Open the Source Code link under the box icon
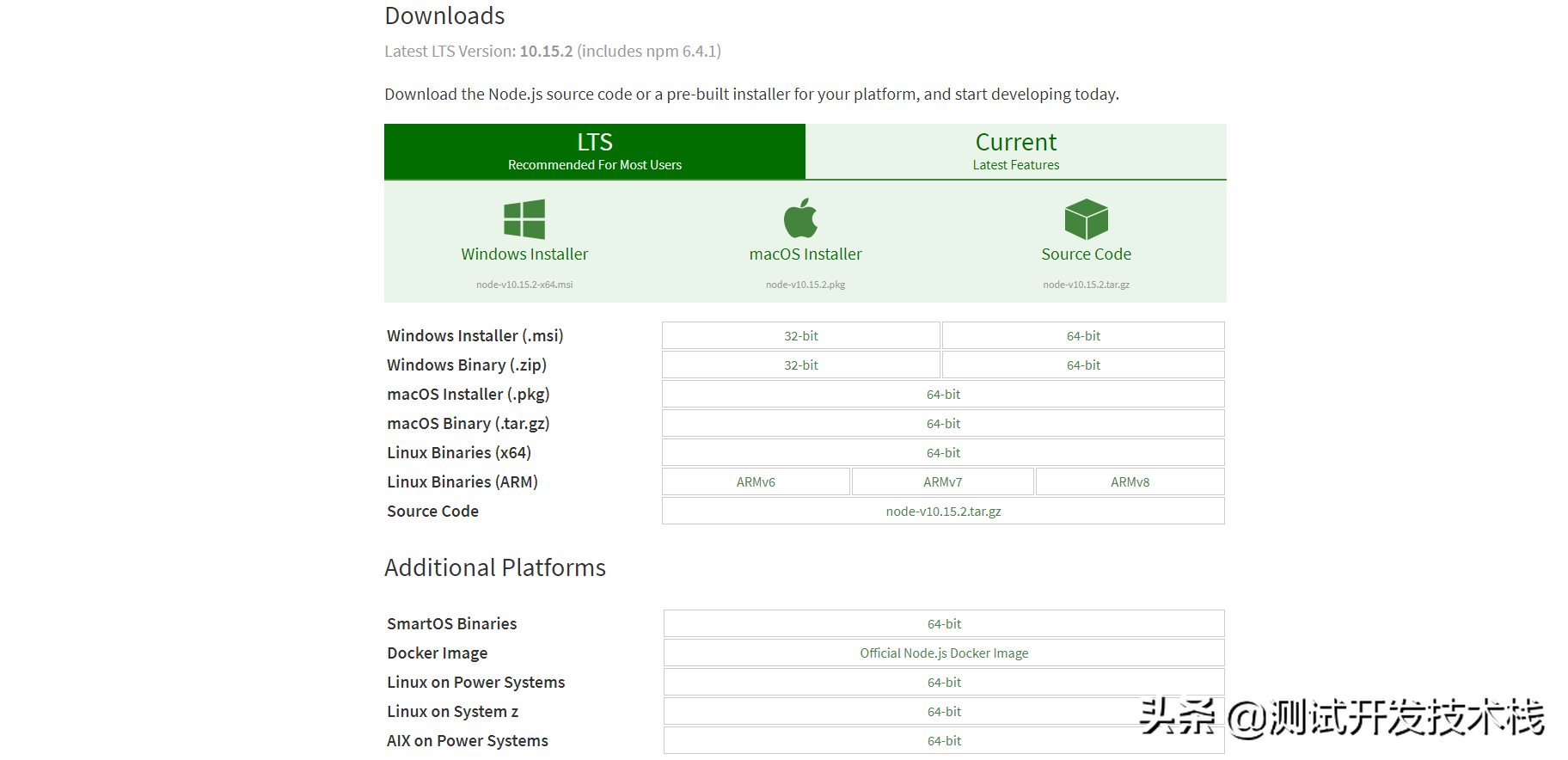1568x760 pixels. 1087,254
